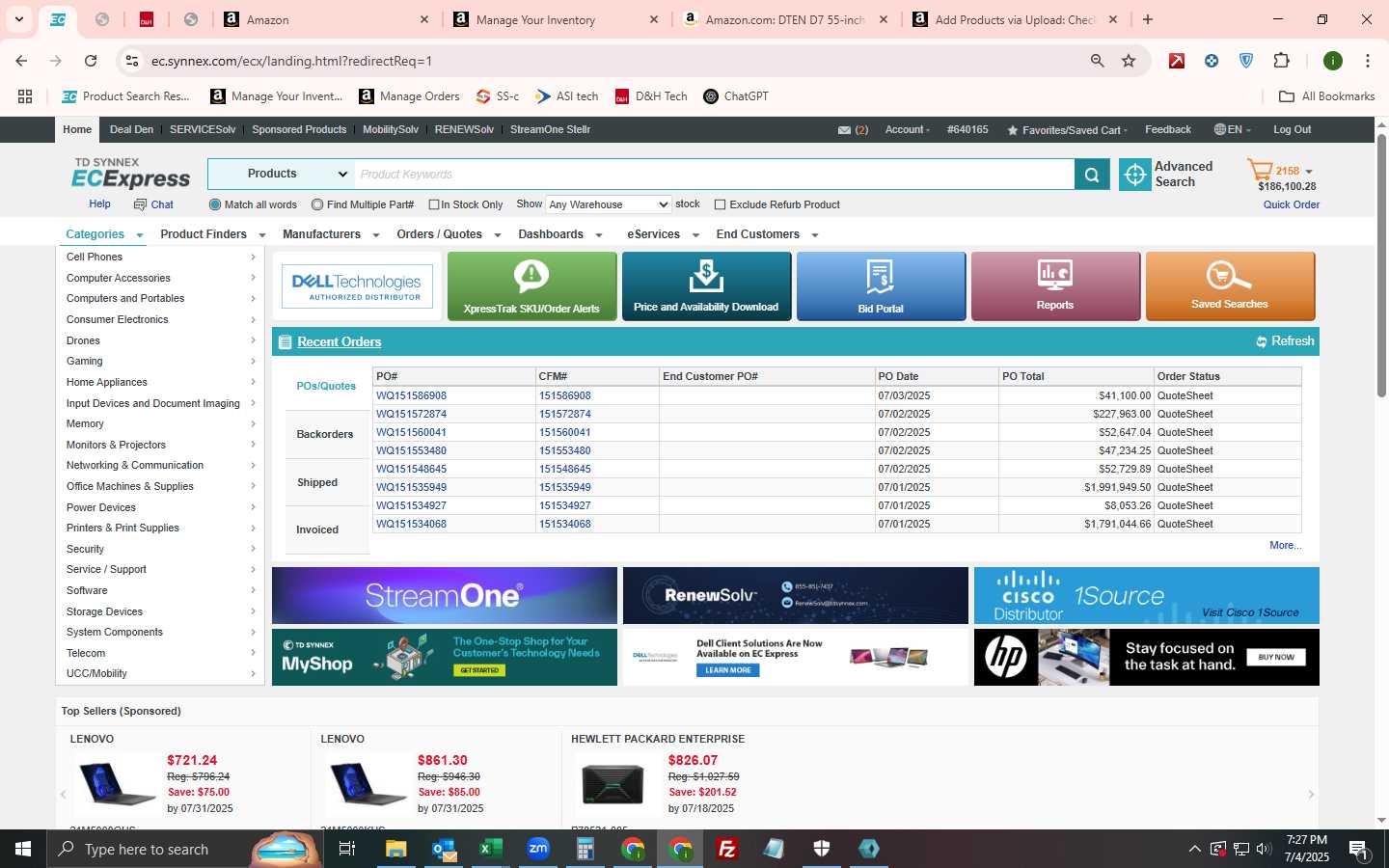
Task: Open the Chat icon link
Action: [153, 204]
